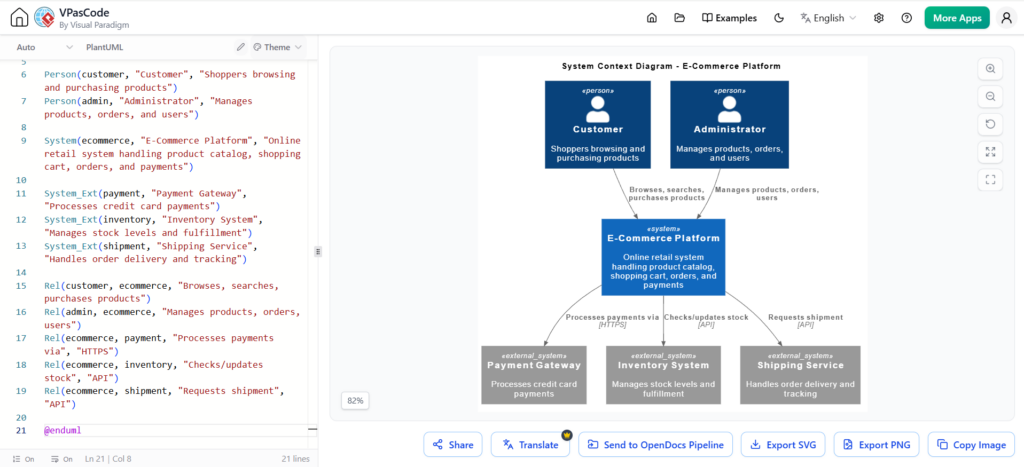Click the System(ecommerce code line 9
This screenshot has width=1024, height=467.
[x=172, y=153]
